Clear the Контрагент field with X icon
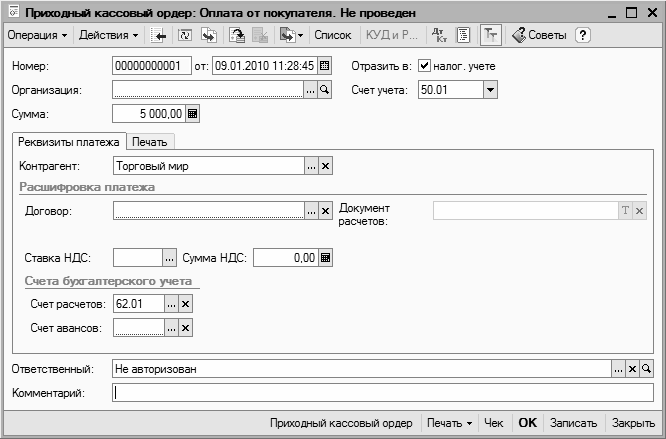 [325, 166]
